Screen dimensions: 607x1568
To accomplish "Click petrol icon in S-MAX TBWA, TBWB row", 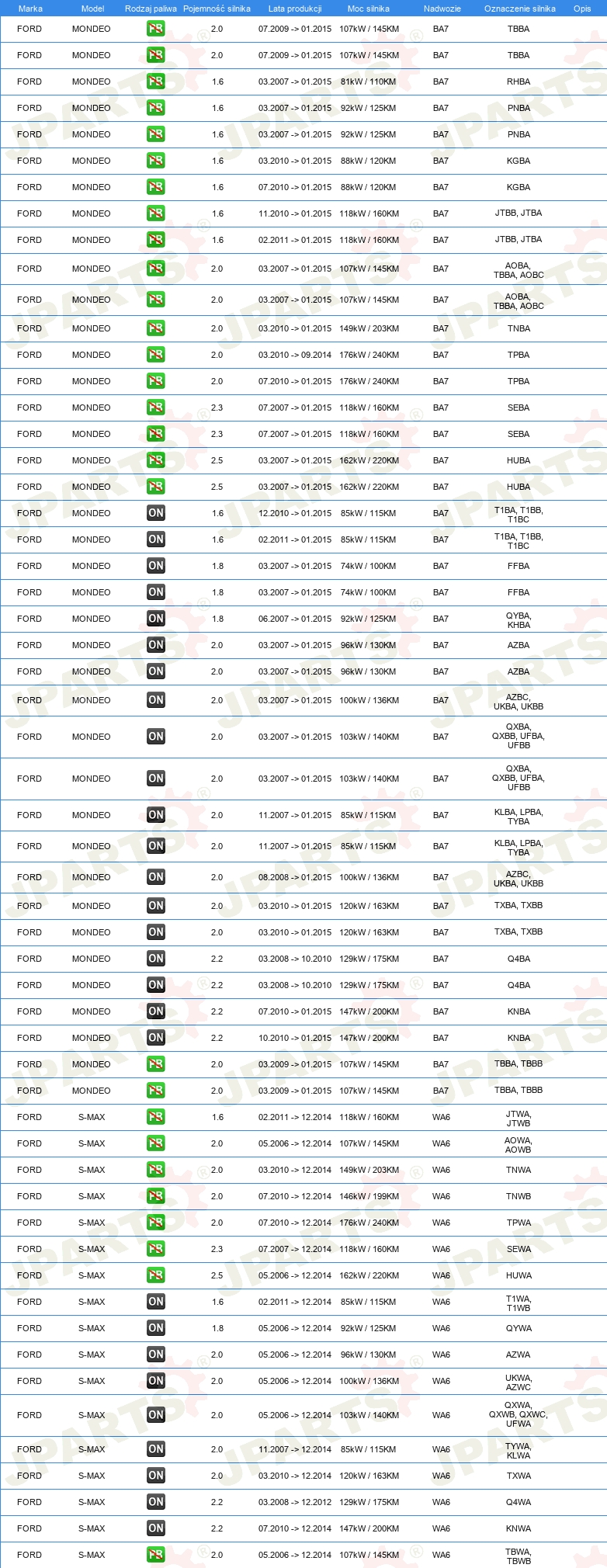I will coord(156,1555).
